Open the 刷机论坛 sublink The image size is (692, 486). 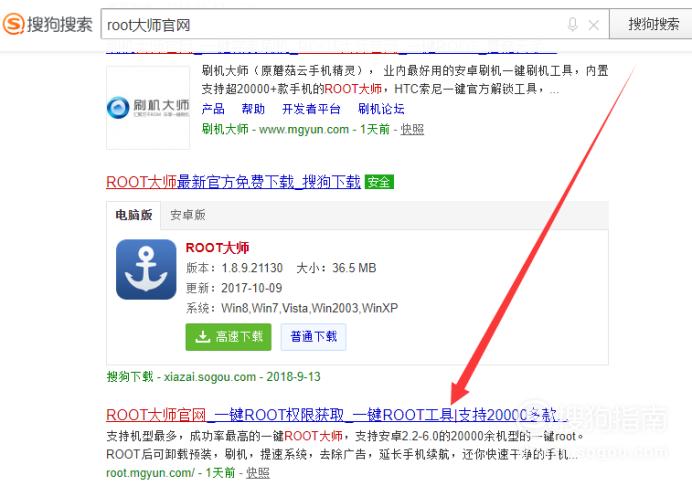tap(381, 109)
